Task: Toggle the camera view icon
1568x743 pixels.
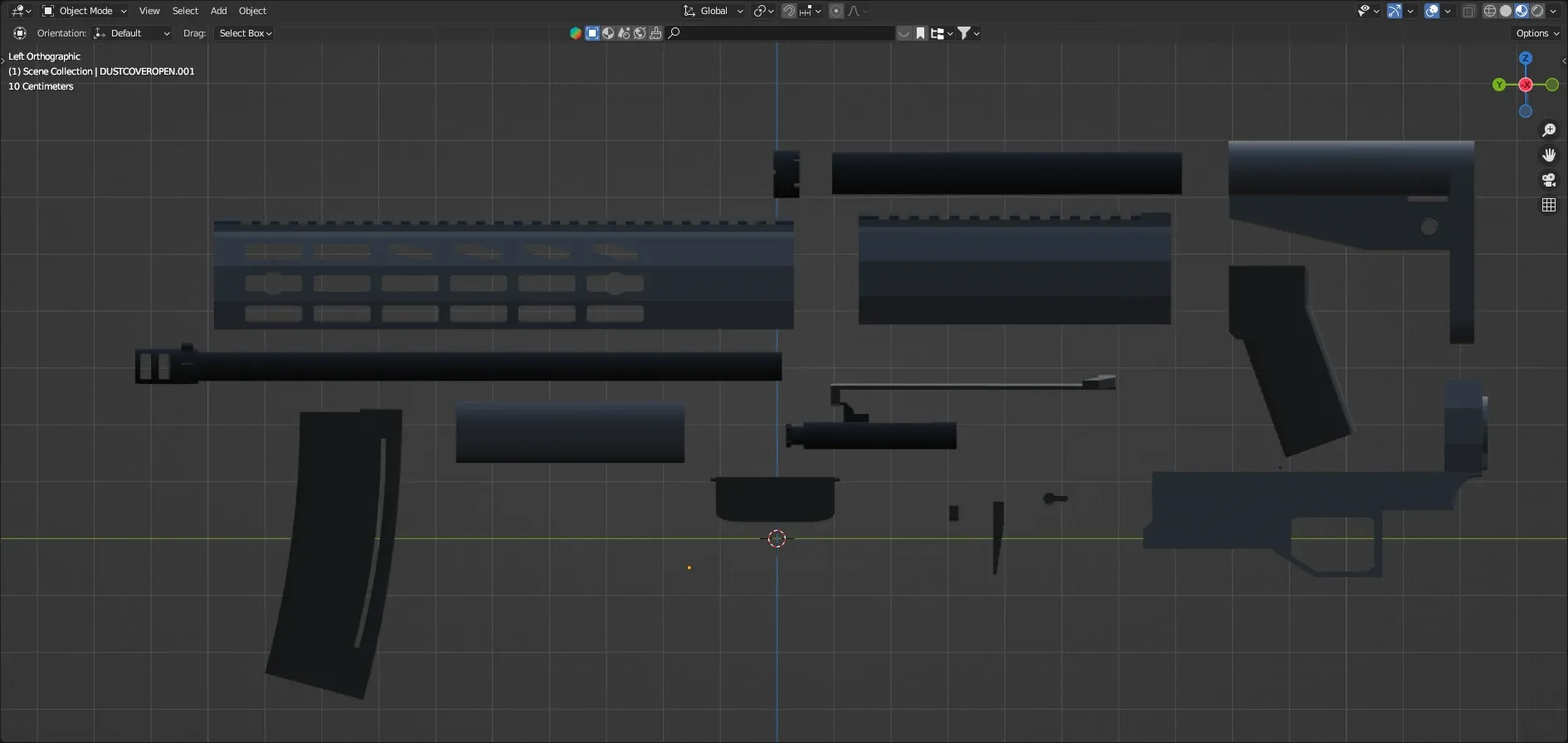Action: click(x=1549, y=180)
